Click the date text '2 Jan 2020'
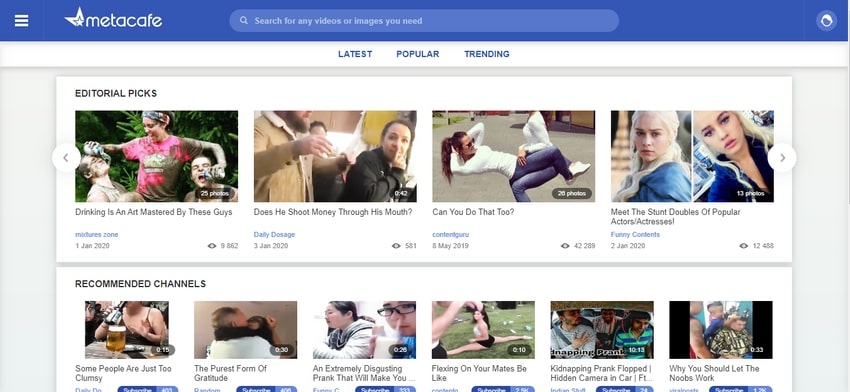 point(628,246)
